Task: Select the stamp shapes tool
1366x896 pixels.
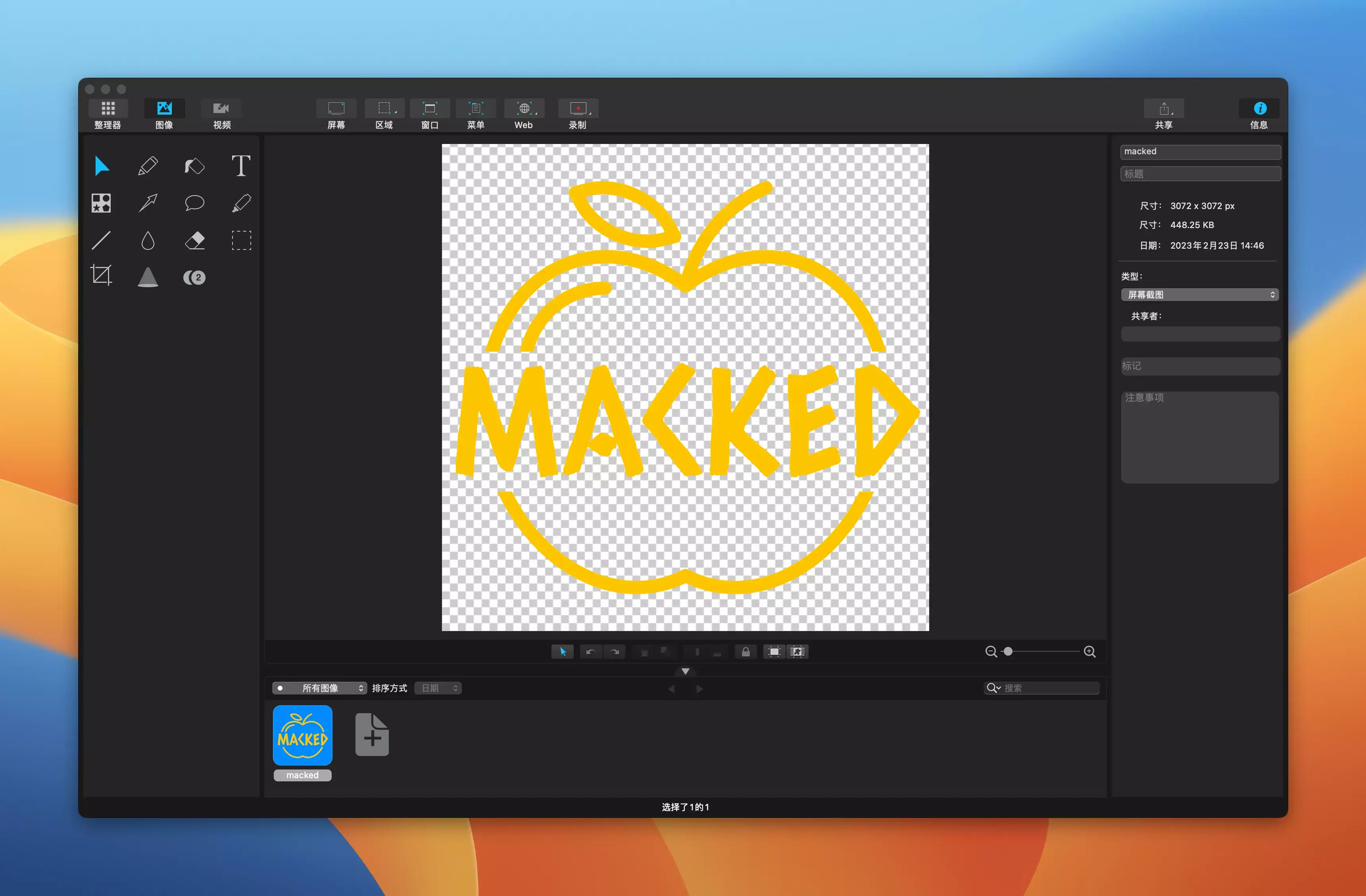Action: [x=102, y=203]
